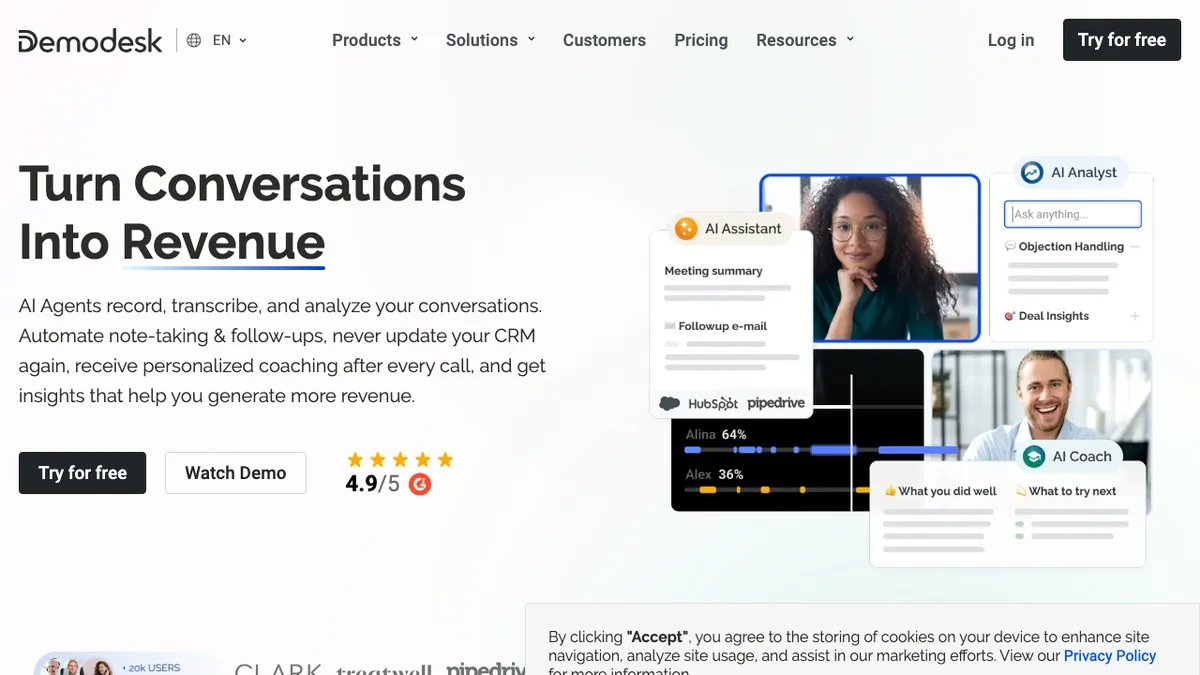Open the Demodesk logo homepage link
The image size is (1200, 675).
pos(90,41)
